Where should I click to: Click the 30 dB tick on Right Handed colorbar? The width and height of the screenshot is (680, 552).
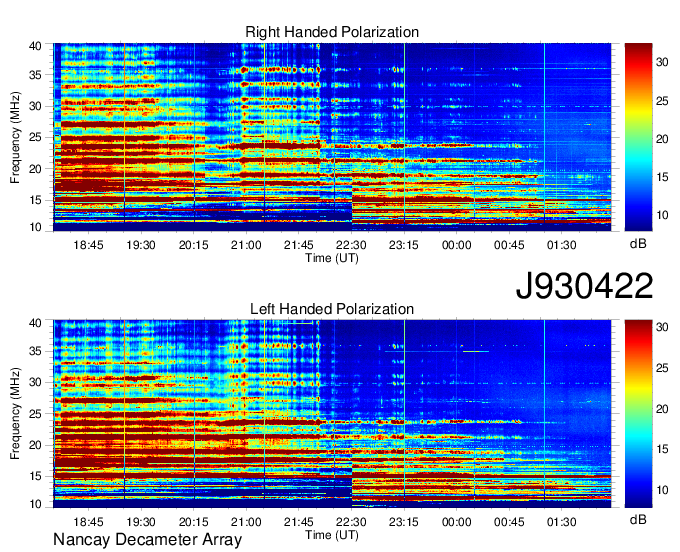(x=662, y=62)
